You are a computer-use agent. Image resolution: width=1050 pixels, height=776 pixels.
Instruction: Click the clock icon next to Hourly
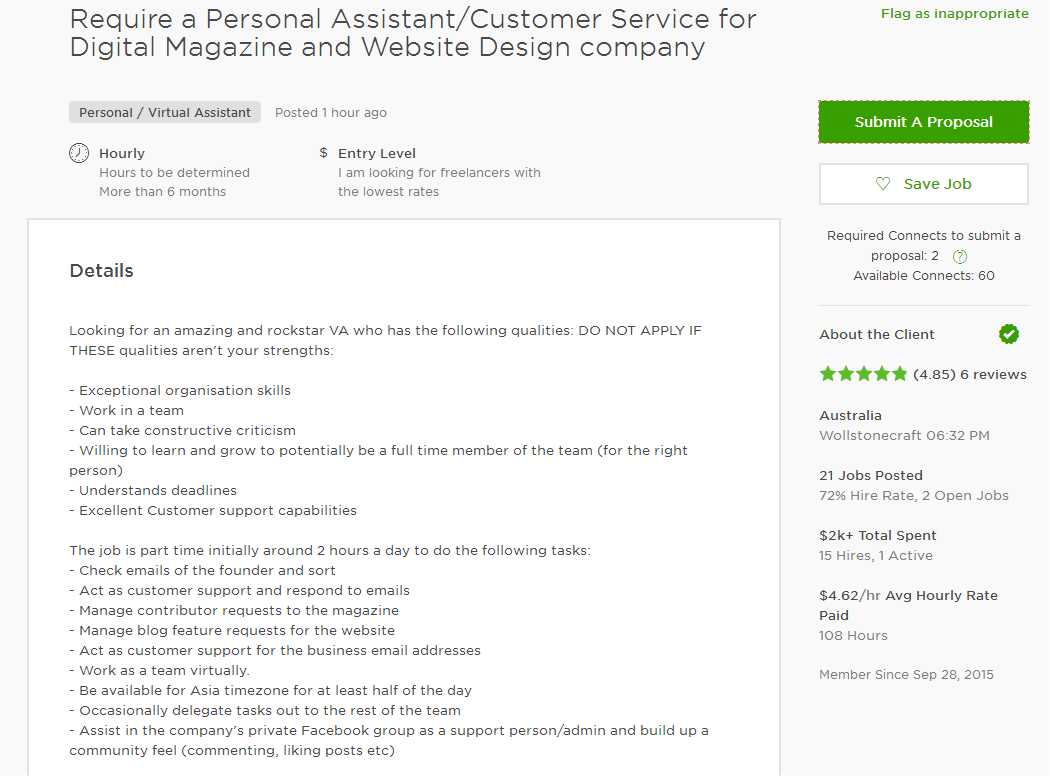(79, 153)
